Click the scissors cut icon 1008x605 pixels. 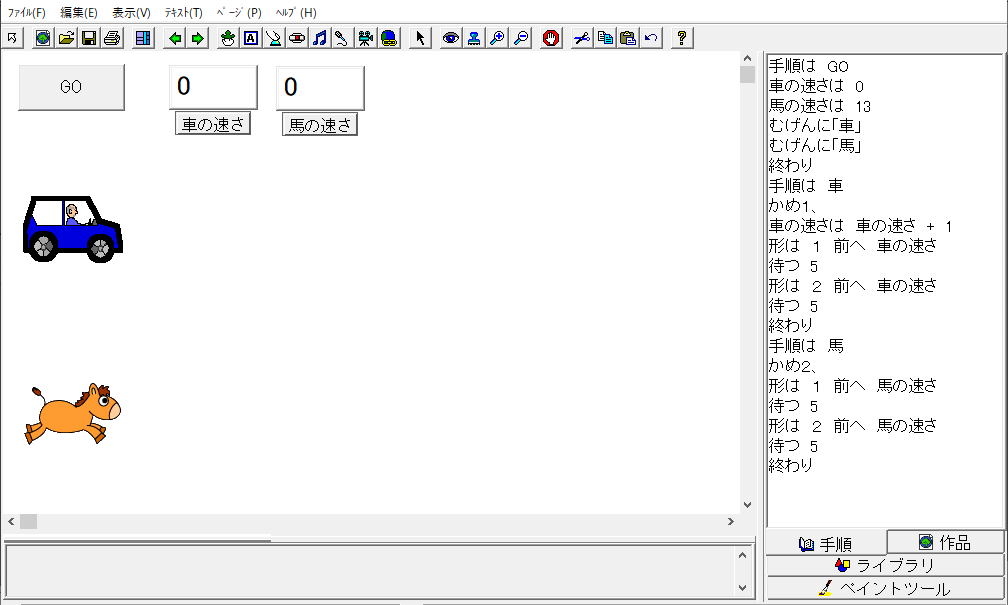(582, 38)
